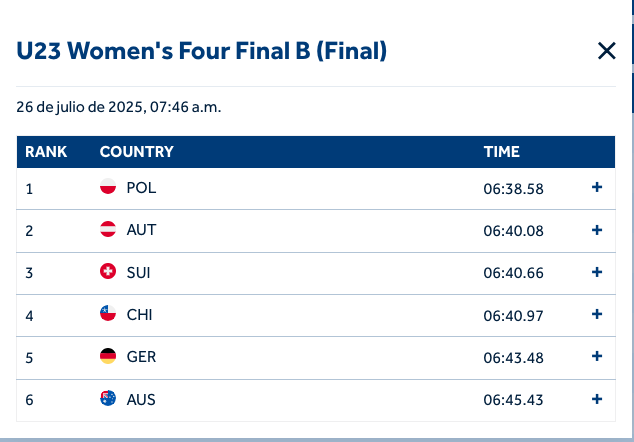The height and width of the screenshot is (442, 634).
Task: Show crew details for CHI
Action: [x=597, y=314]
